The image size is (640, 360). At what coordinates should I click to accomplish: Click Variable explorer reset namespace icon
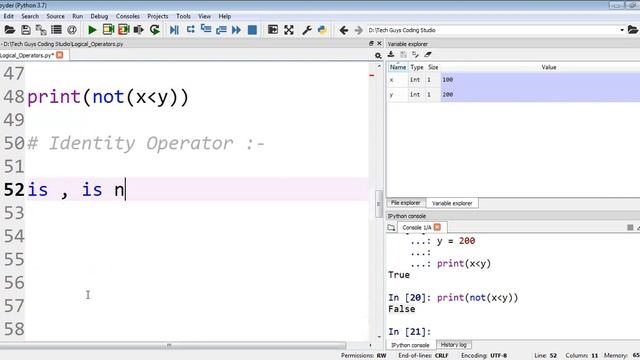pyautogui.click(x=416, y=54)
